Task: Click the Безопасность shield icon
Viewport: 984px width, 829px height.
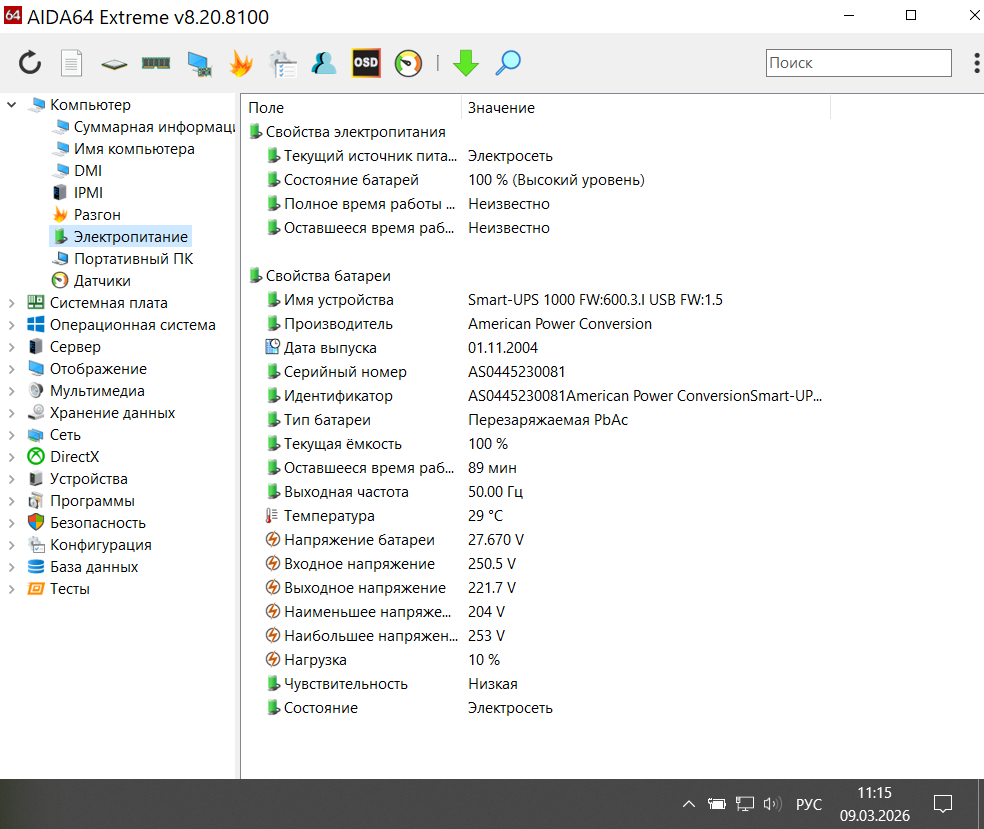Action: pos(36,522)
